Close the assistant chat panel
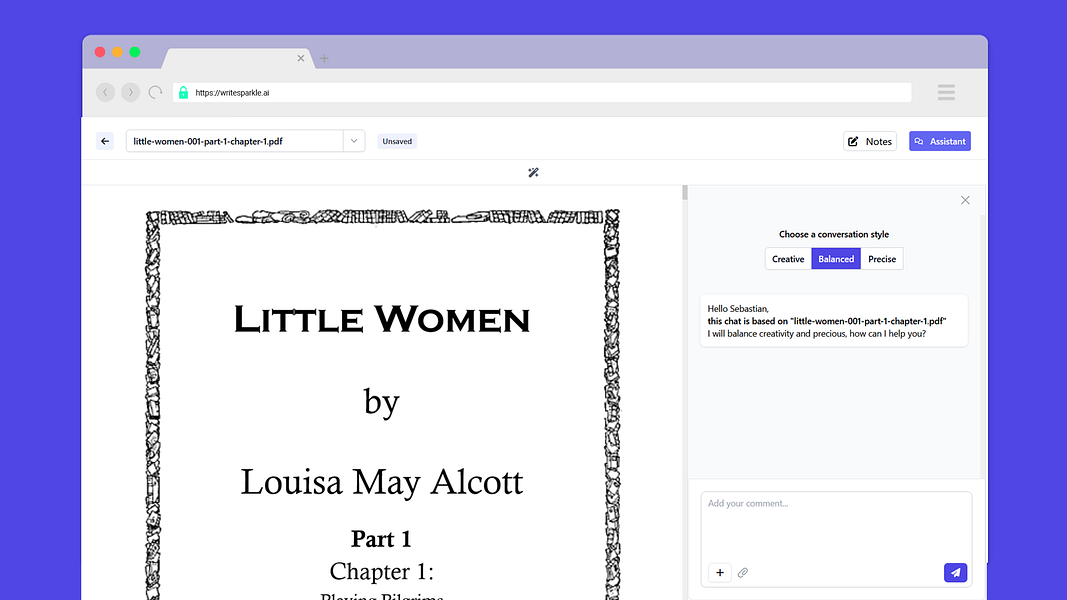The image size is (1067, 600). (965, 200)
